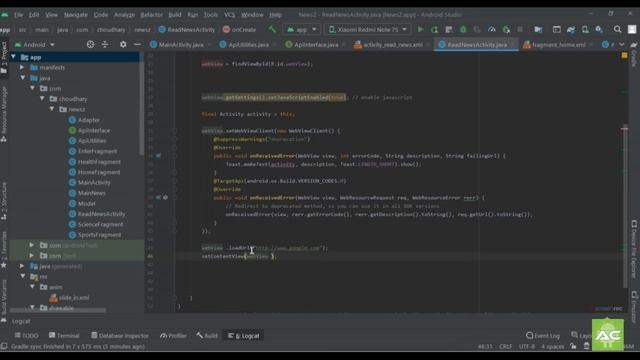Open the app run configuration dropdown

(x=302, y=29)
